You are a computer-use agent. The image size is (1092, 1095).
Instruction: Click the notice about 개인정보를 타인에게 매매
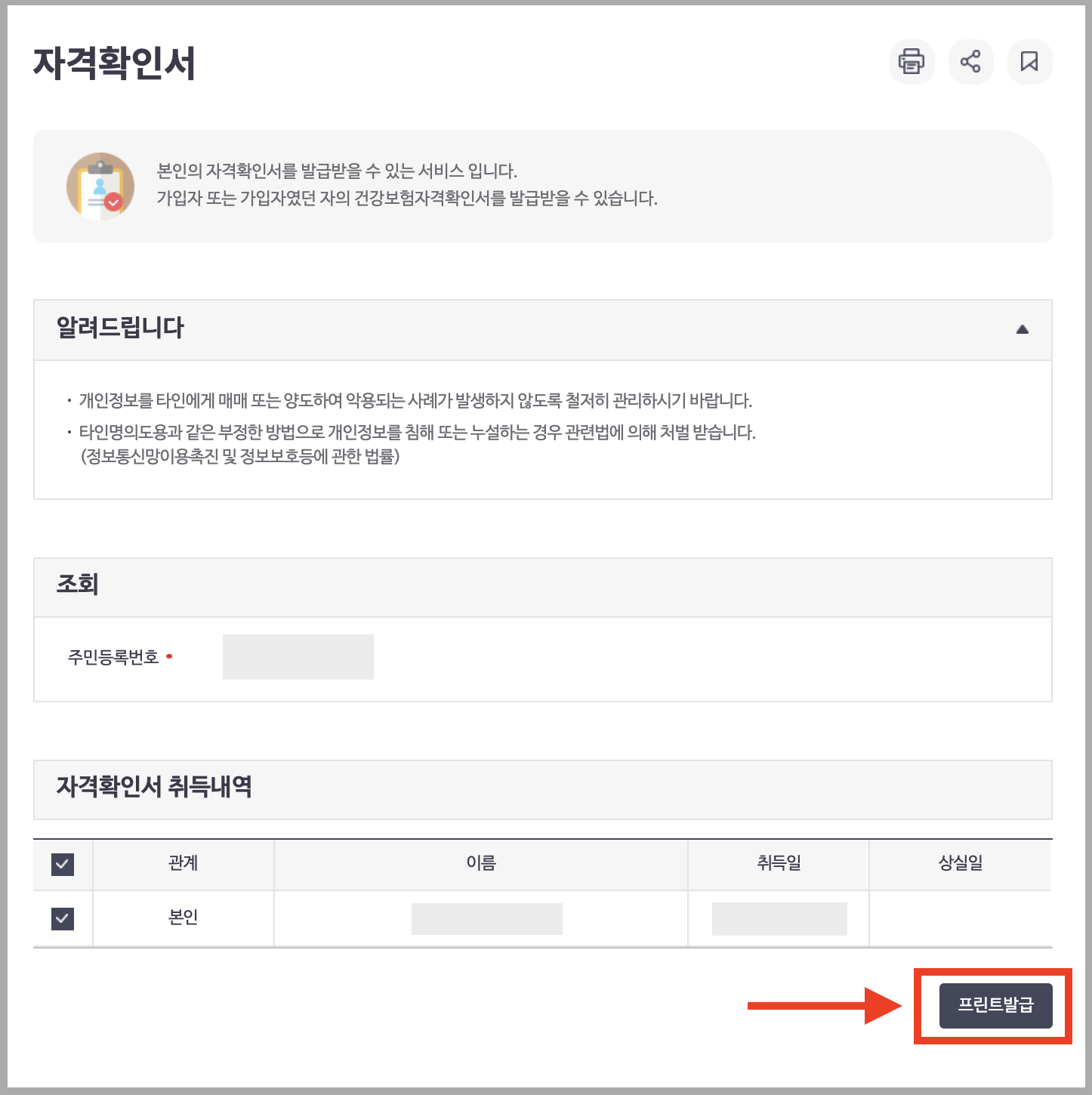tap(416, 400)
